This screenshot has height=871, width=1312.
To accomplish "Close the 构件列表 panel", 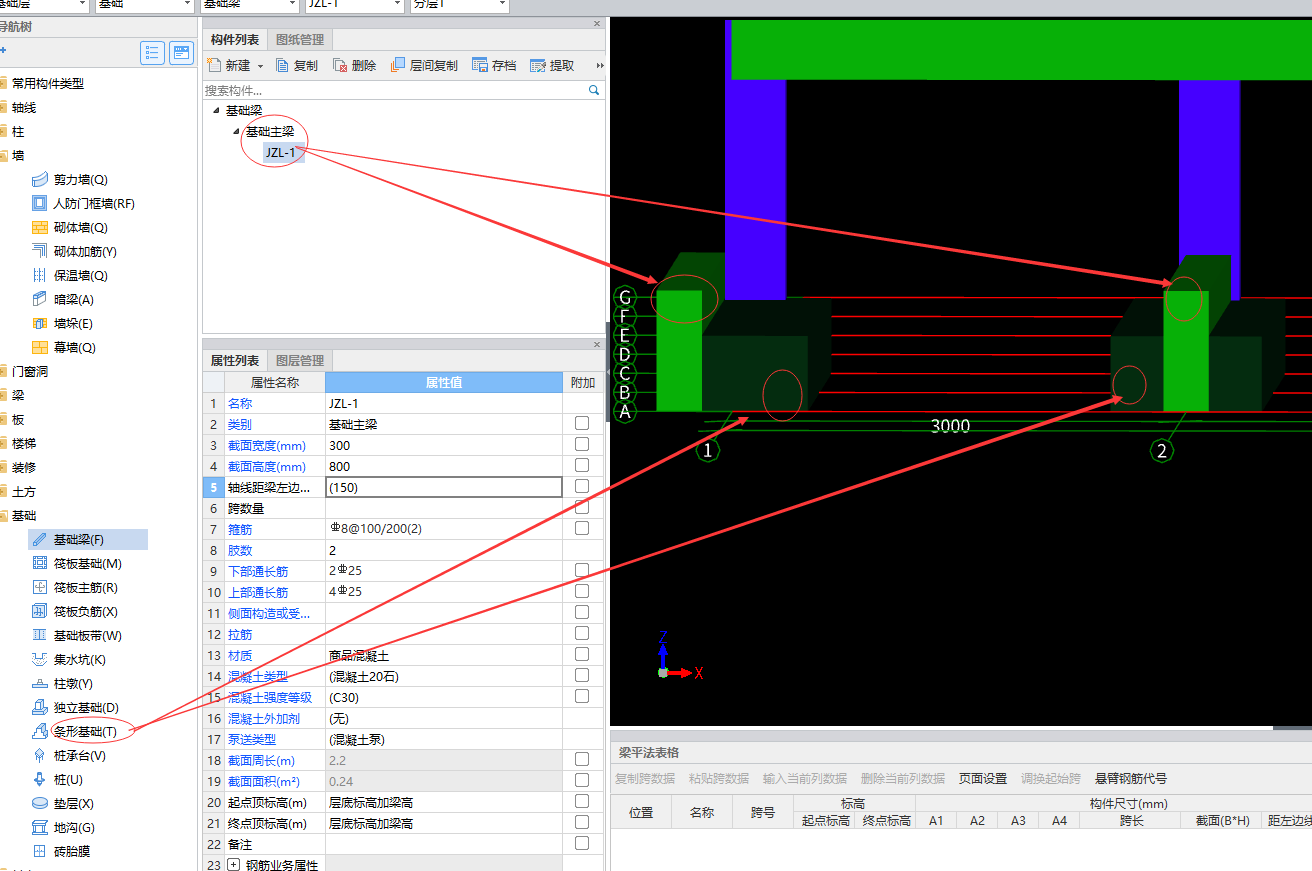I will [x=597, y=23].
